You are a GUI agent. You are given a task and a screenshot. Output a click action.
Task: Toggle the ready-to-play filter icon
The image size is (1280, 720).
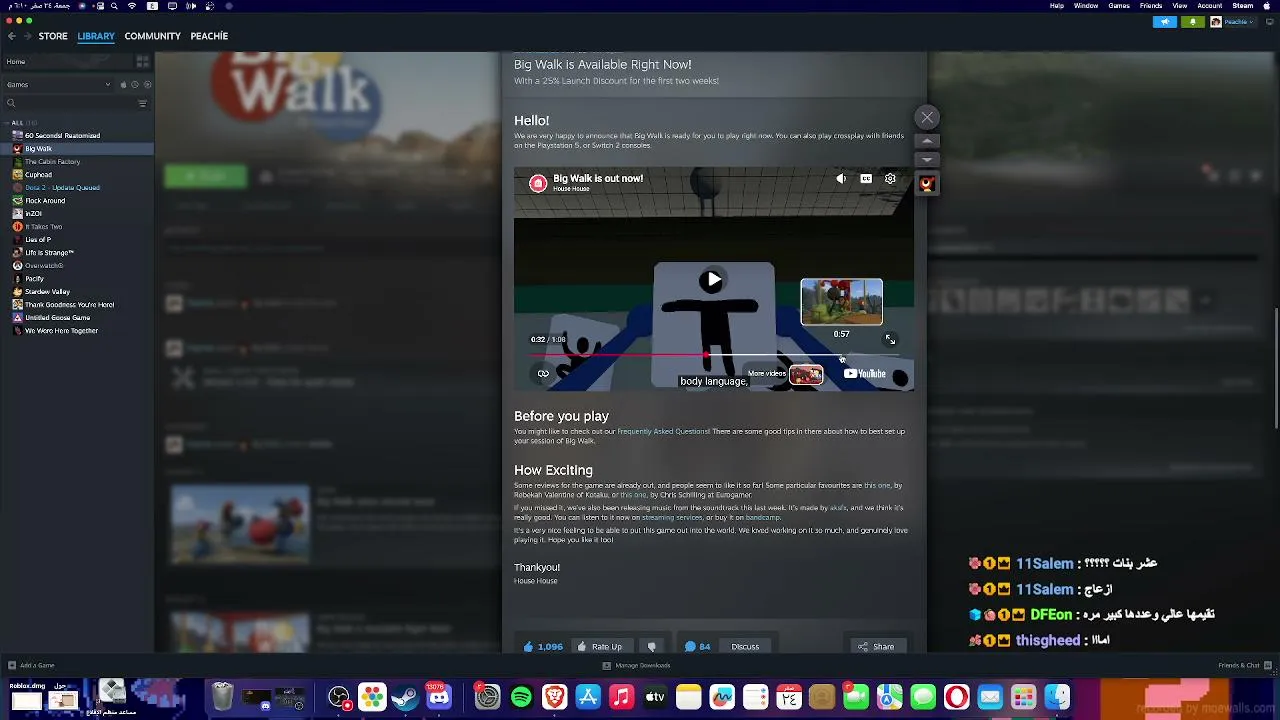(x=147, y=85)
